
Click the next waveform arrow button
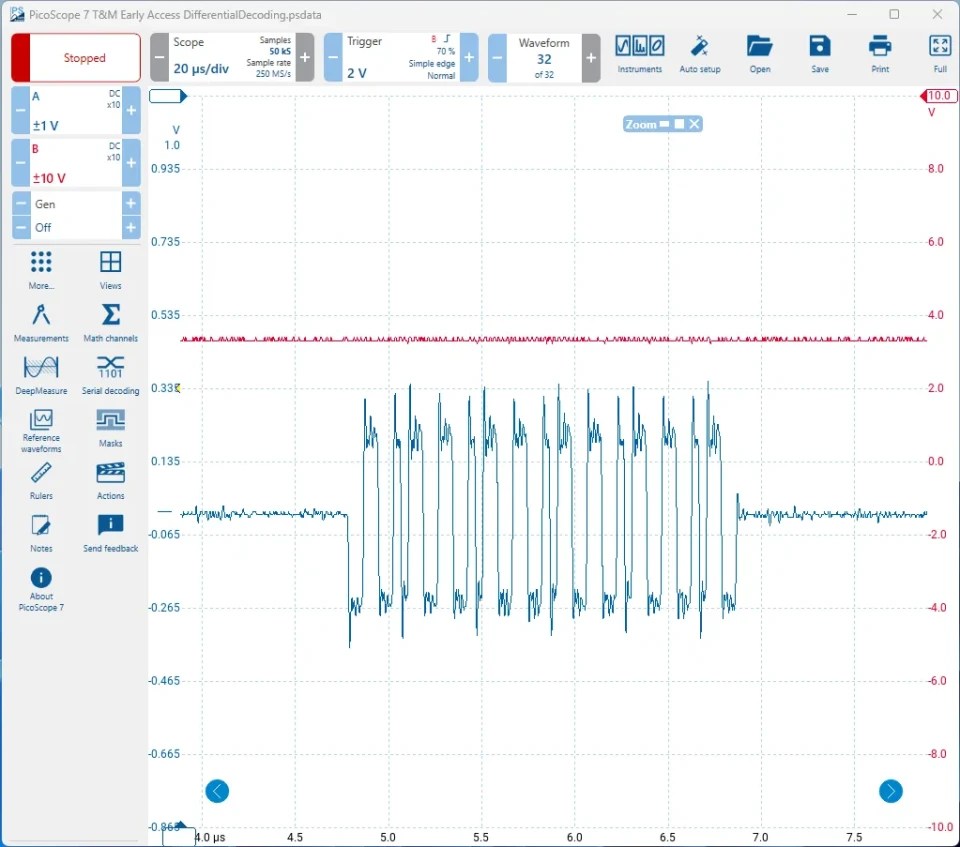point(890,791)
